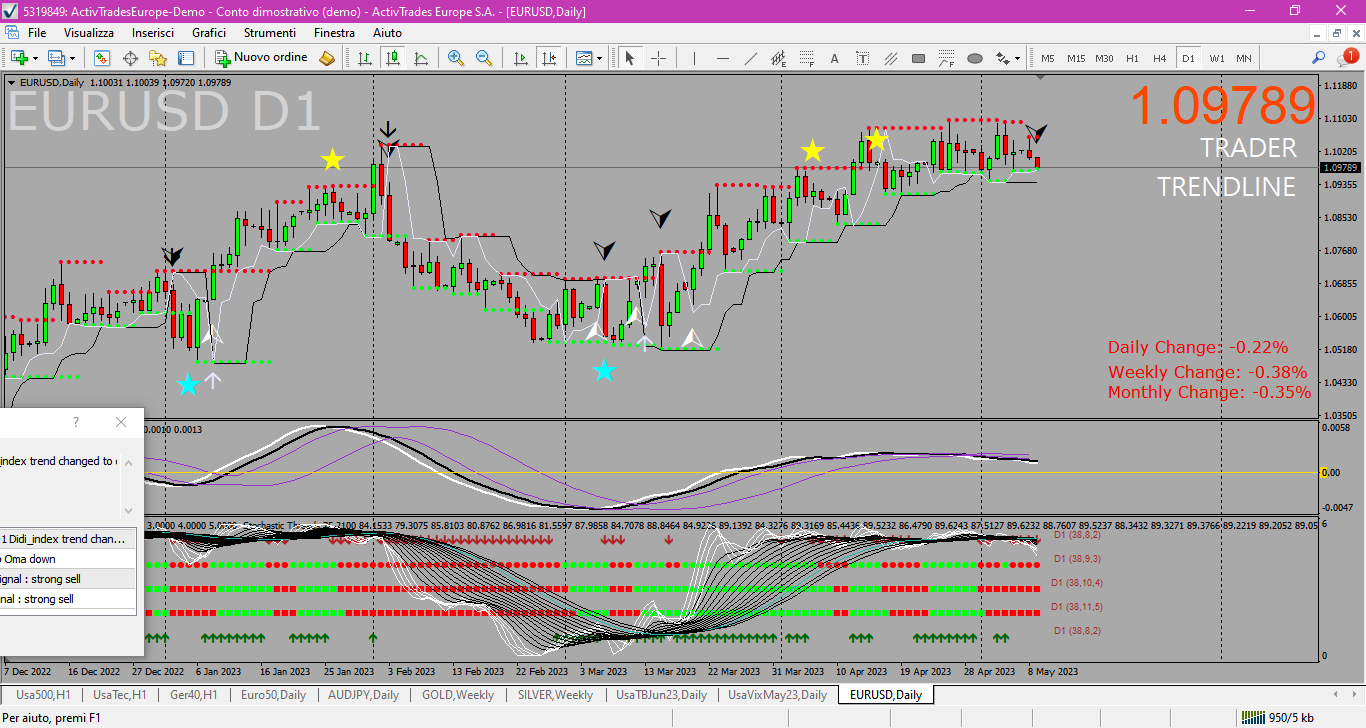The image size is (1366, 728).
Task: Switch to Usa500,H1 chart tab
Action: pyautogui.click(x=43, y=695)
